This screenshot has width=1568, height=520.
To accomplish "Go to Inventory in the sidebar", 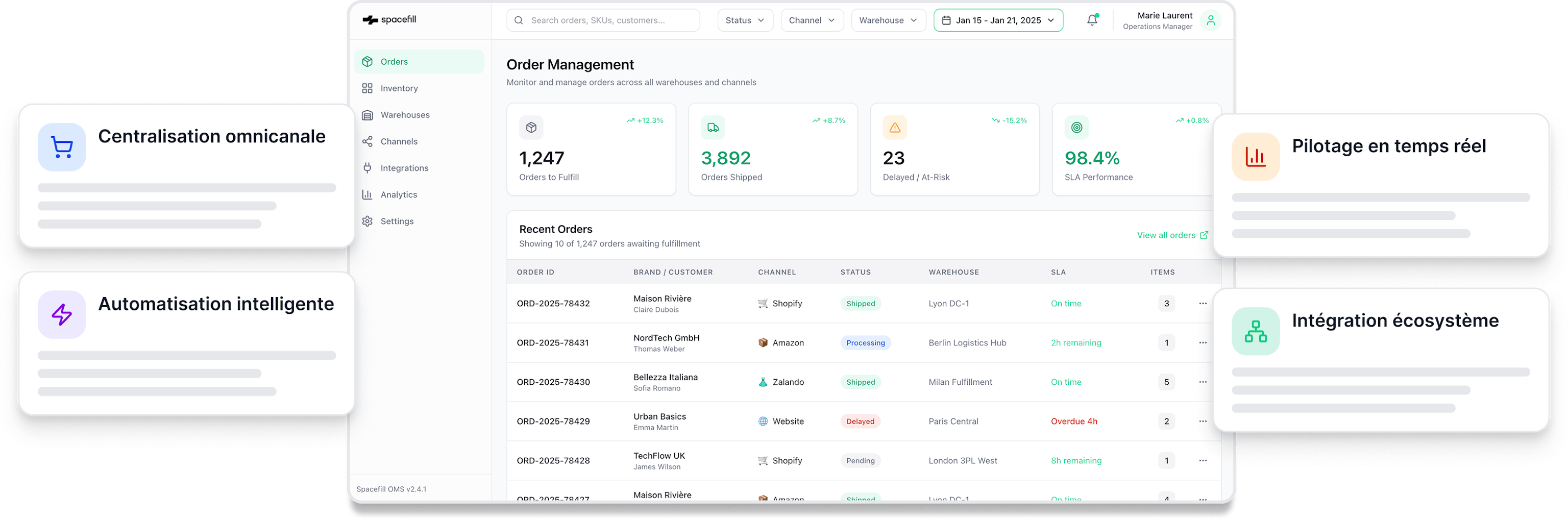I will tap(399, 88).
